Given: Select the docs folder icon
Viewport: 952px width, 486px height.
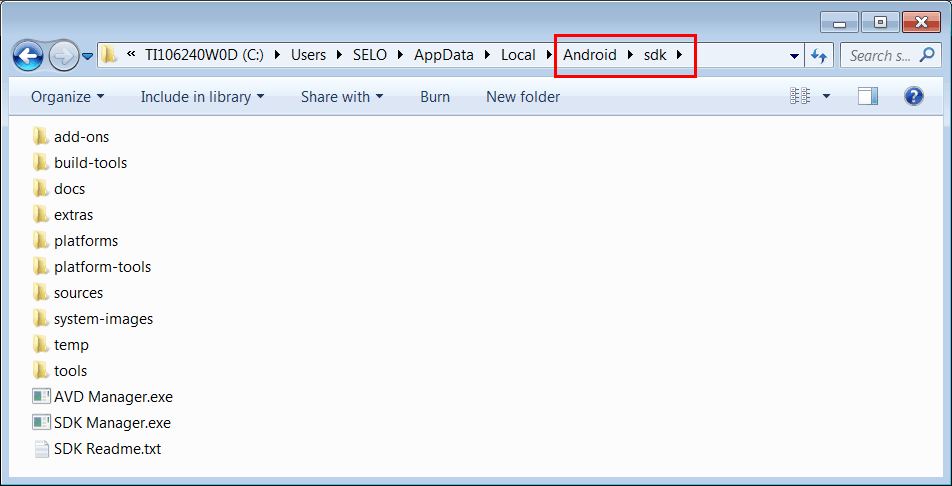Looking at the screenshot, I should click(40, 188).
